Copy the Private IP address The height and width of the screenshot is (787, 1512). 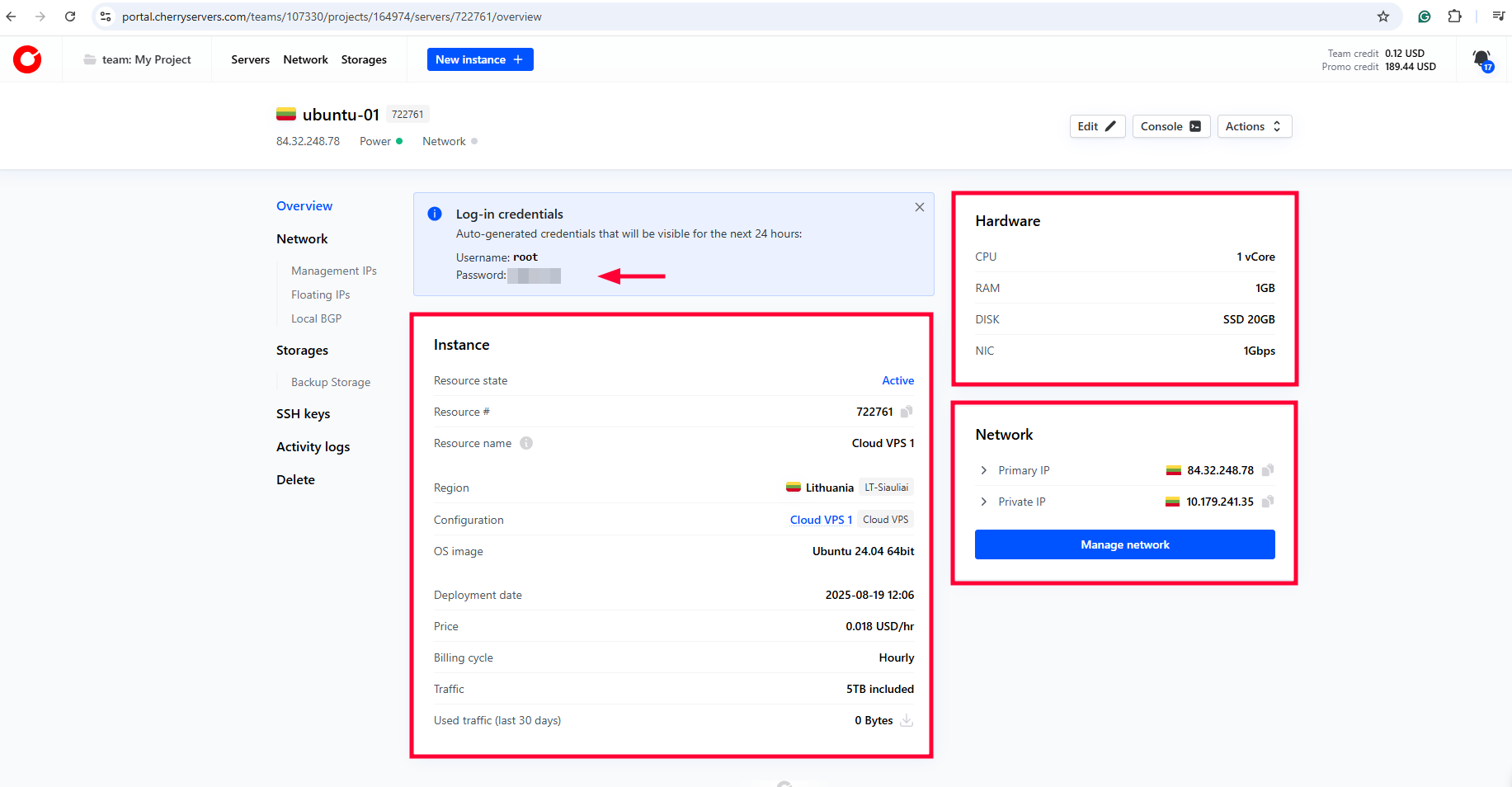point(1268,501)
